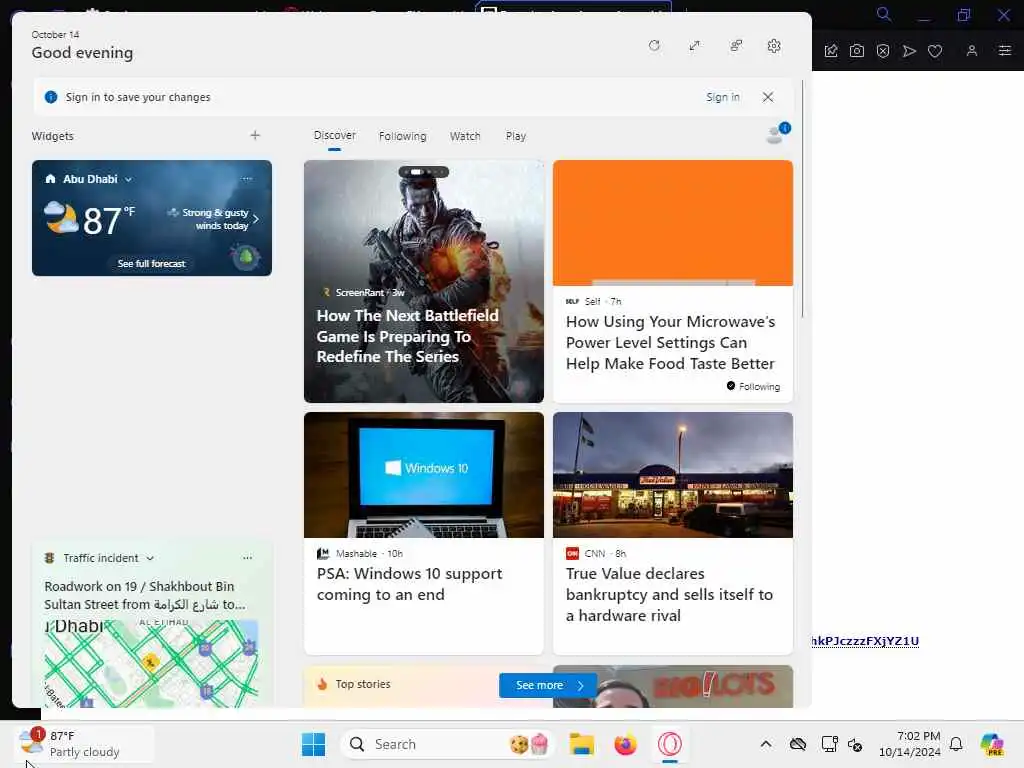Open the feed personalization icon beside settings
Image resolution: width=1024 pixels, height=768 pixels.
736,46
